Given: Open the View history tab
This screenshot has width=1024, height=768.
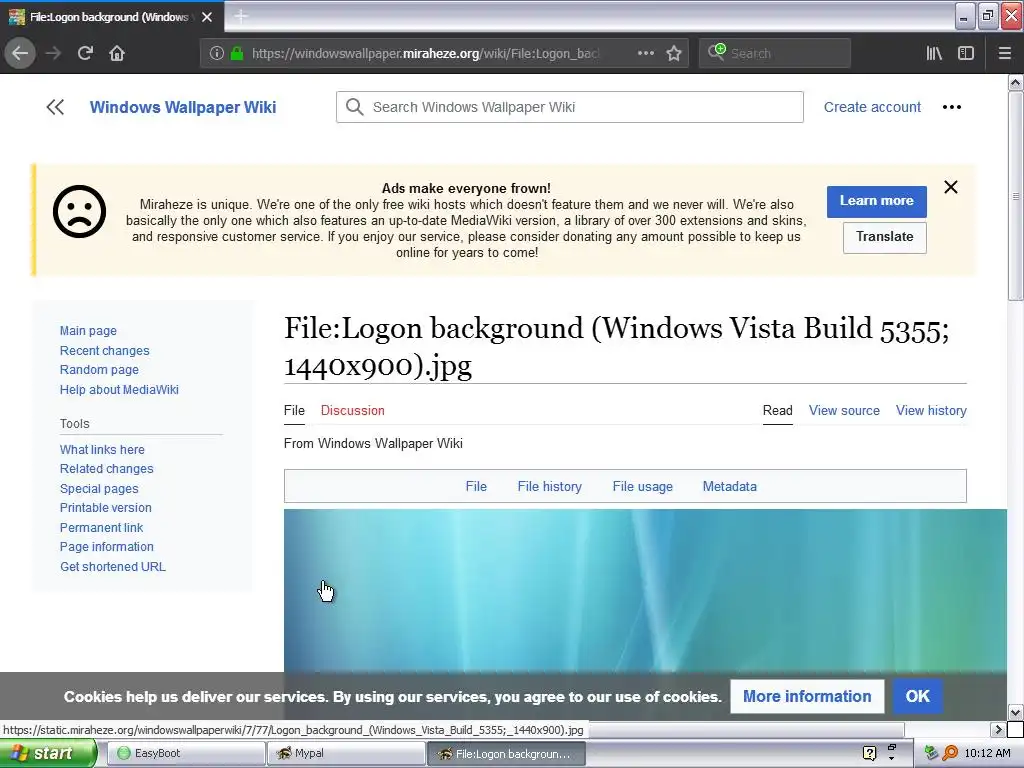Looking at the screenshot, I should pyautogui.click(x=931, y=411).
